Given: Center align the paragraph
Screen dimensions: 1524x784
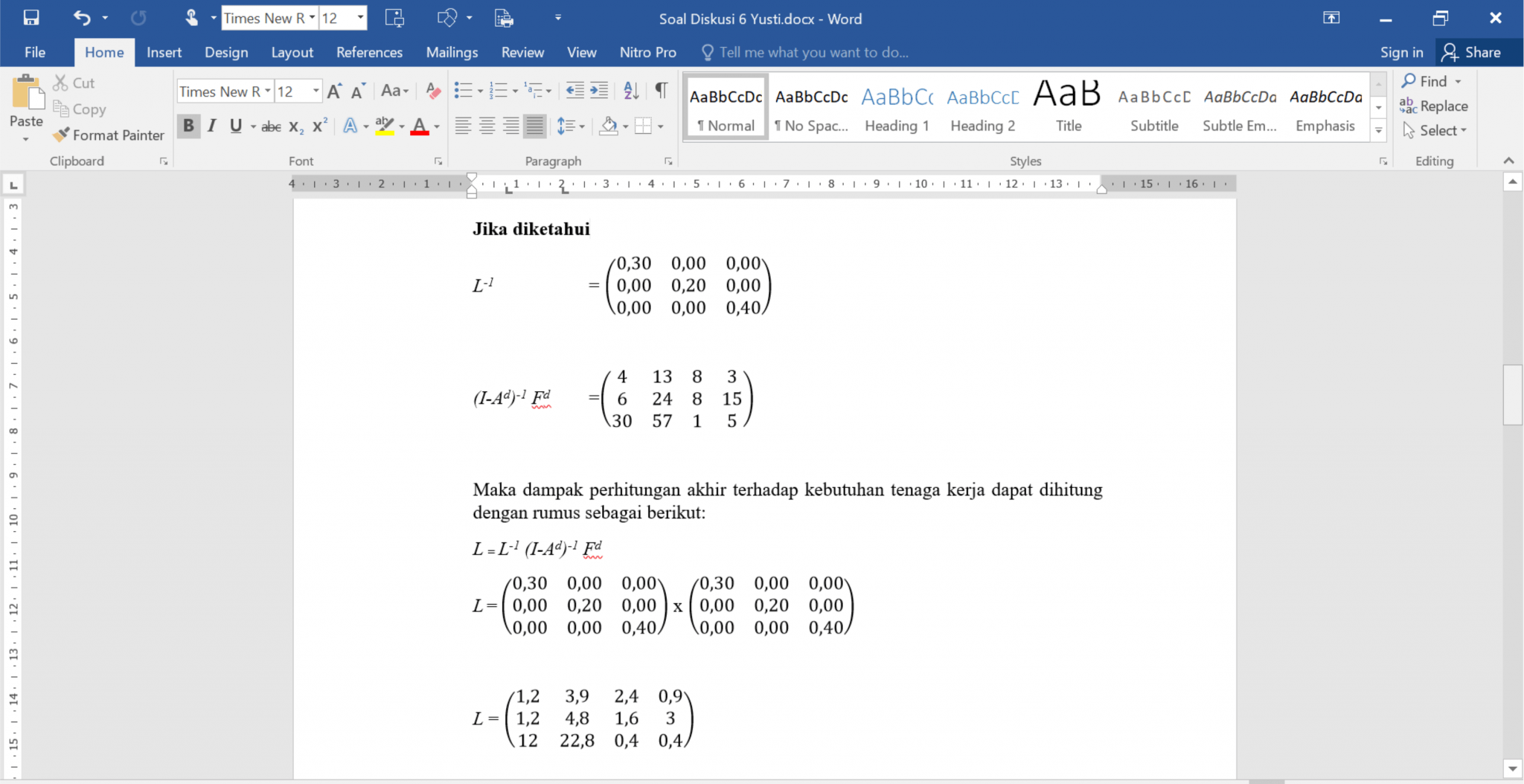Looking at the screenshot, I should pos(487,126).
